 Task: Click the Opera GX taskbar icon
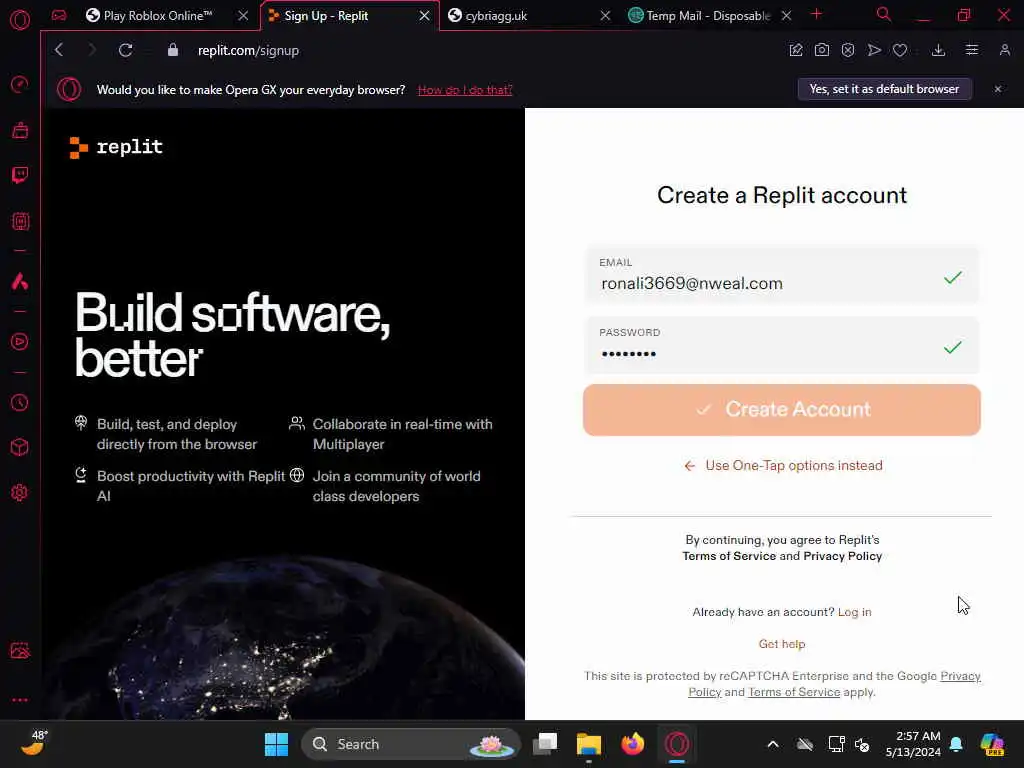coord(677,744)
